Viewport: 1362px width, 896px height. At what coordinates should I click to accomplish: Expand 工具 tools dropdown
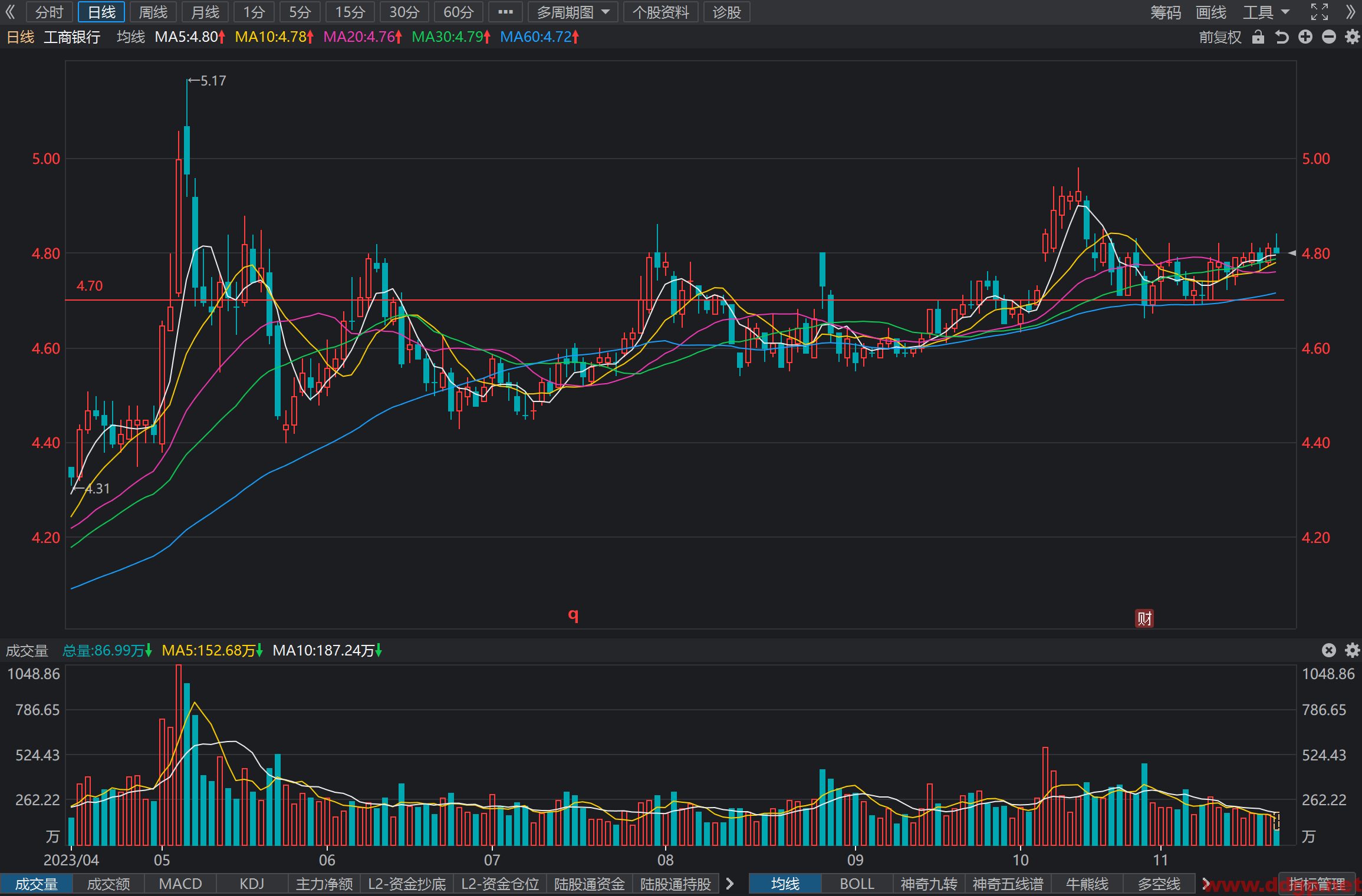point(1266,12)
